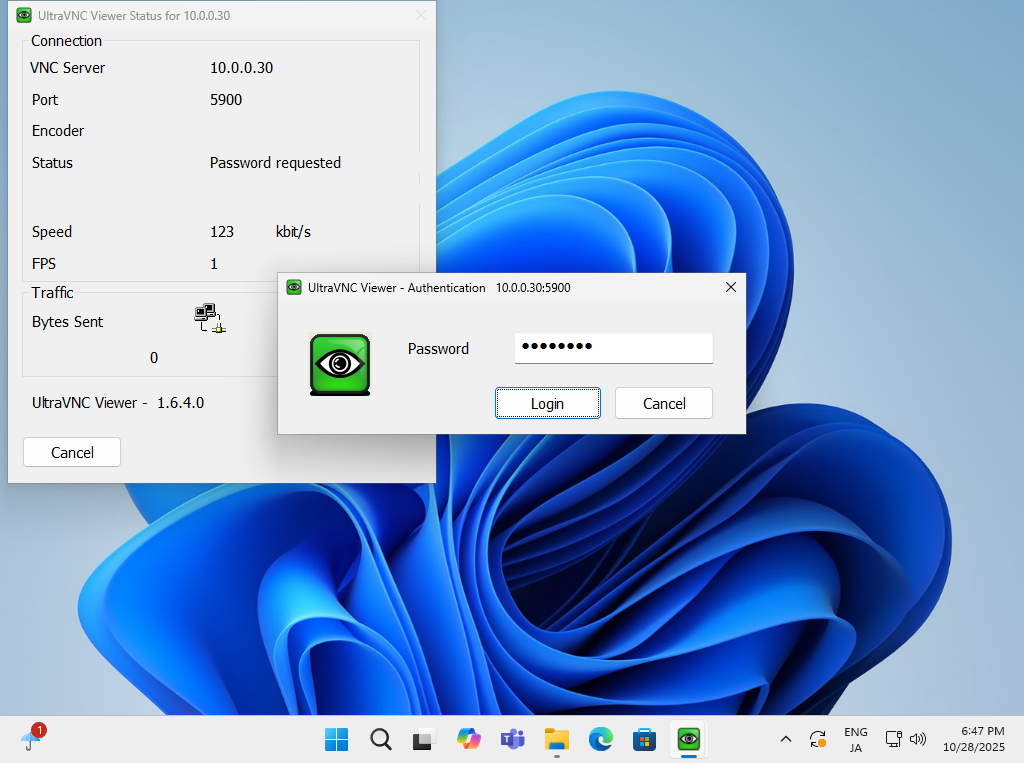Expand the hidden system tray icons
1024x763 pixels.
[786, 739]
